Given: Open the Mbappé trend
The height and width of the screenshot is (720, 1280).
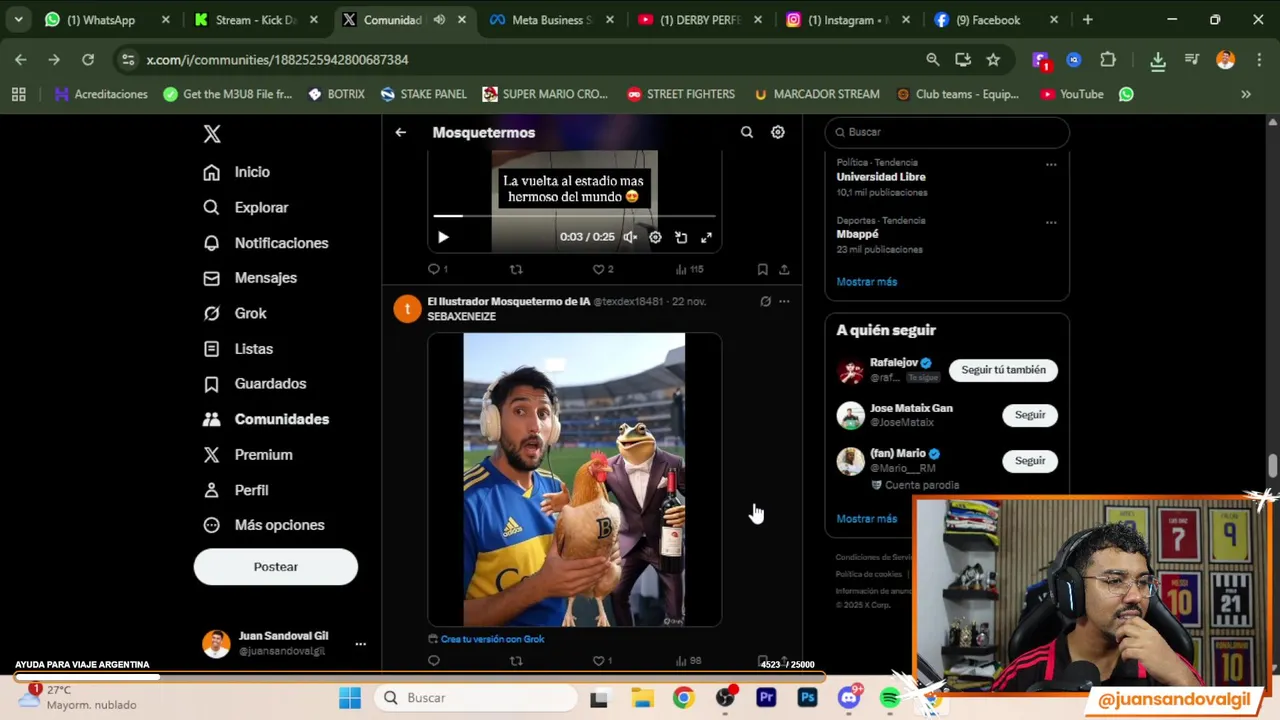Looking at the screenshot, I should tap(857, 234).
